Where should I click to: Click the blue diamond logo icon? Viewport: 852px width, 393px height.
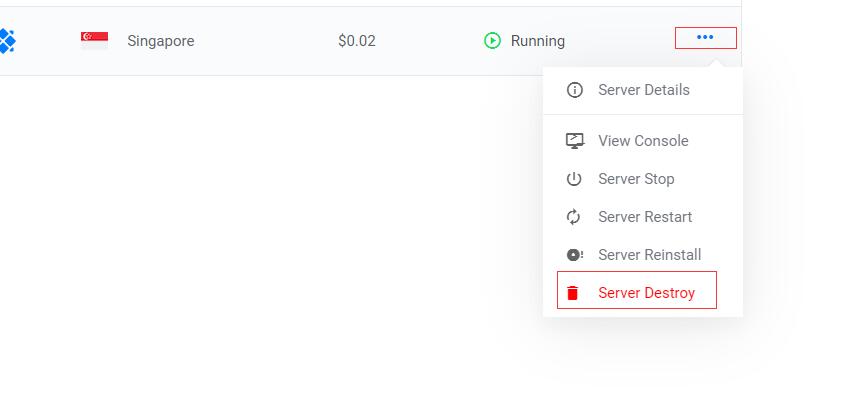coord(7,41)
